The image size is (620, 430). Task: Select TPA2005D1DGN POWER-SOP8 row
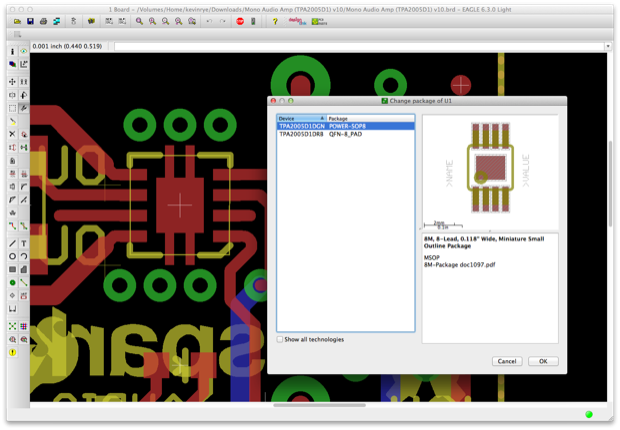(346, 126)
